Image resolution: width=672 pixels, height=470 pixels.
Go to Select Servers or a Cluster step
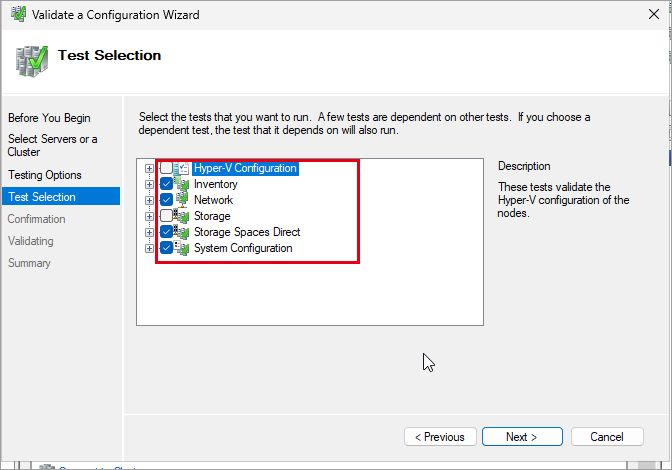click(x=52, y=145)
